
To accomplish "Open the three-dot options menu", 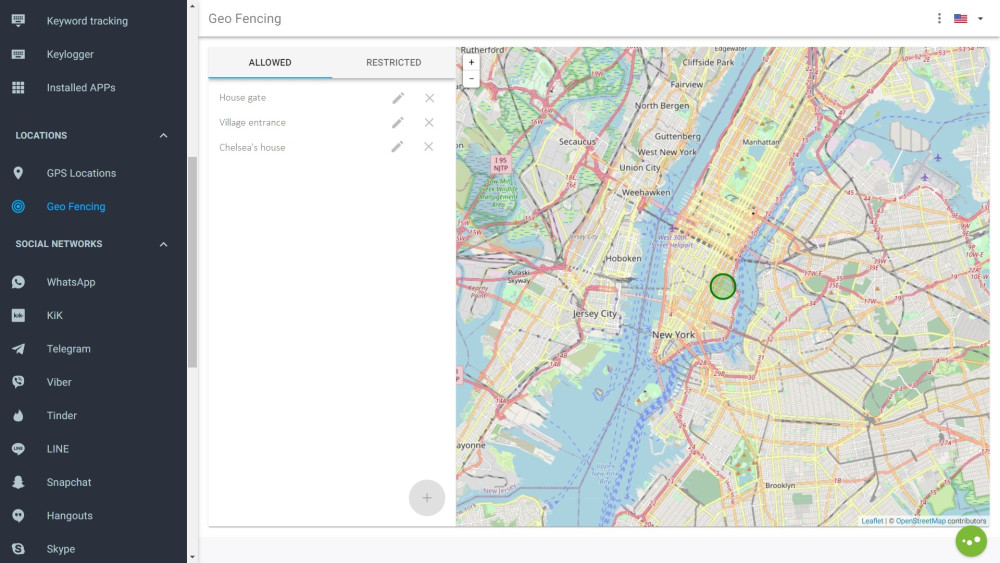I will (x=939, y=18).
